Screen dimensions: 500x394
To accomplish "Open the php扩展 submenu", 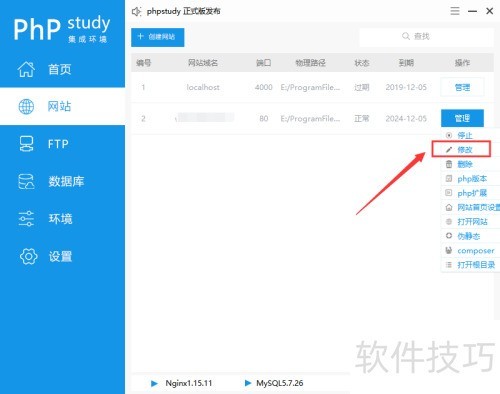I will [x=470, y=193].
